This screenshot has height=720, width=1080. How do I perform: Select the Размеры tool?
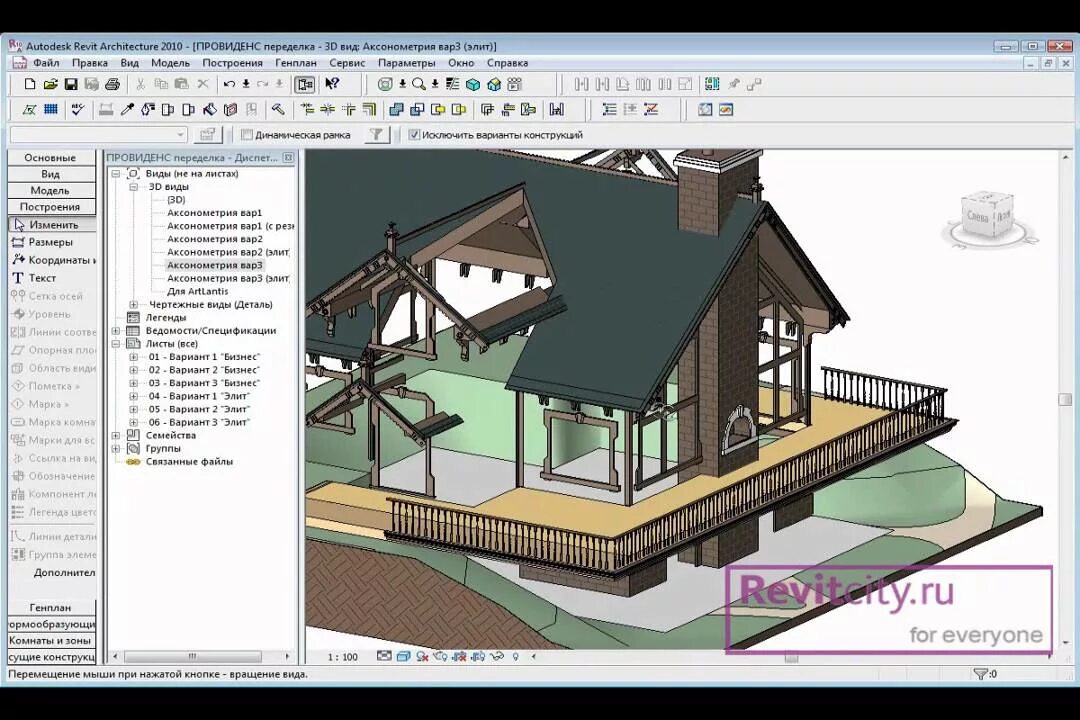point(52,243)
